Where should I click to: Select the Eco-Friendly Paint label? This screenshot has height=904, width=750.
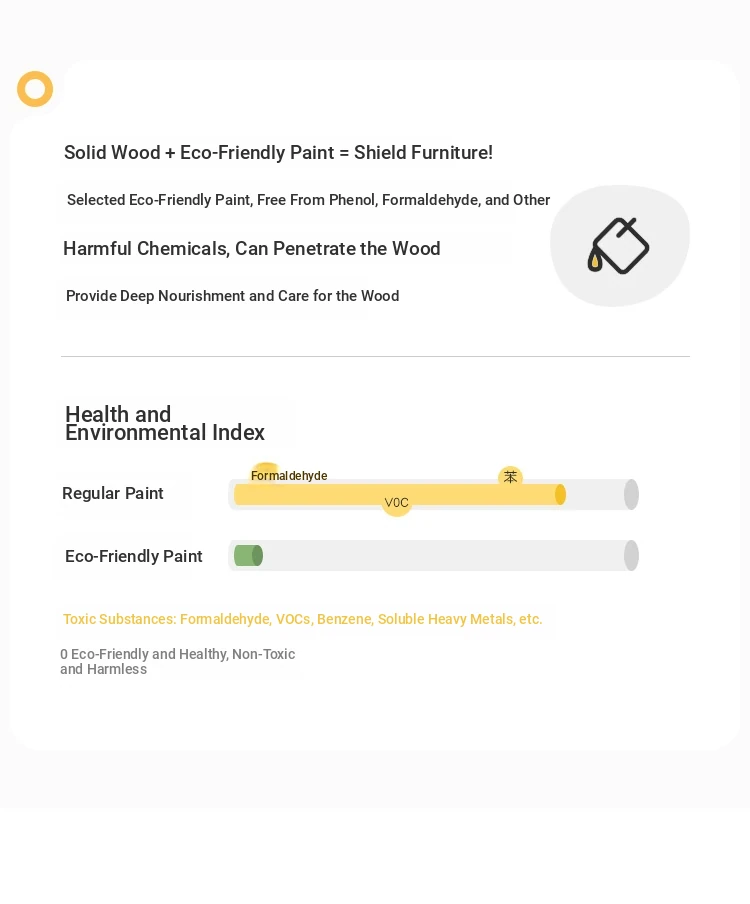click(134, 556)
